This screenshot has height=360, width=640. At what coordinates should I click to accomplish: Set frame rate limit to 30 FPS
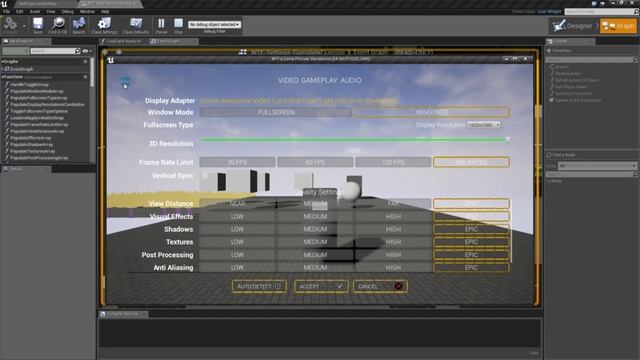[x=237, y=162]
